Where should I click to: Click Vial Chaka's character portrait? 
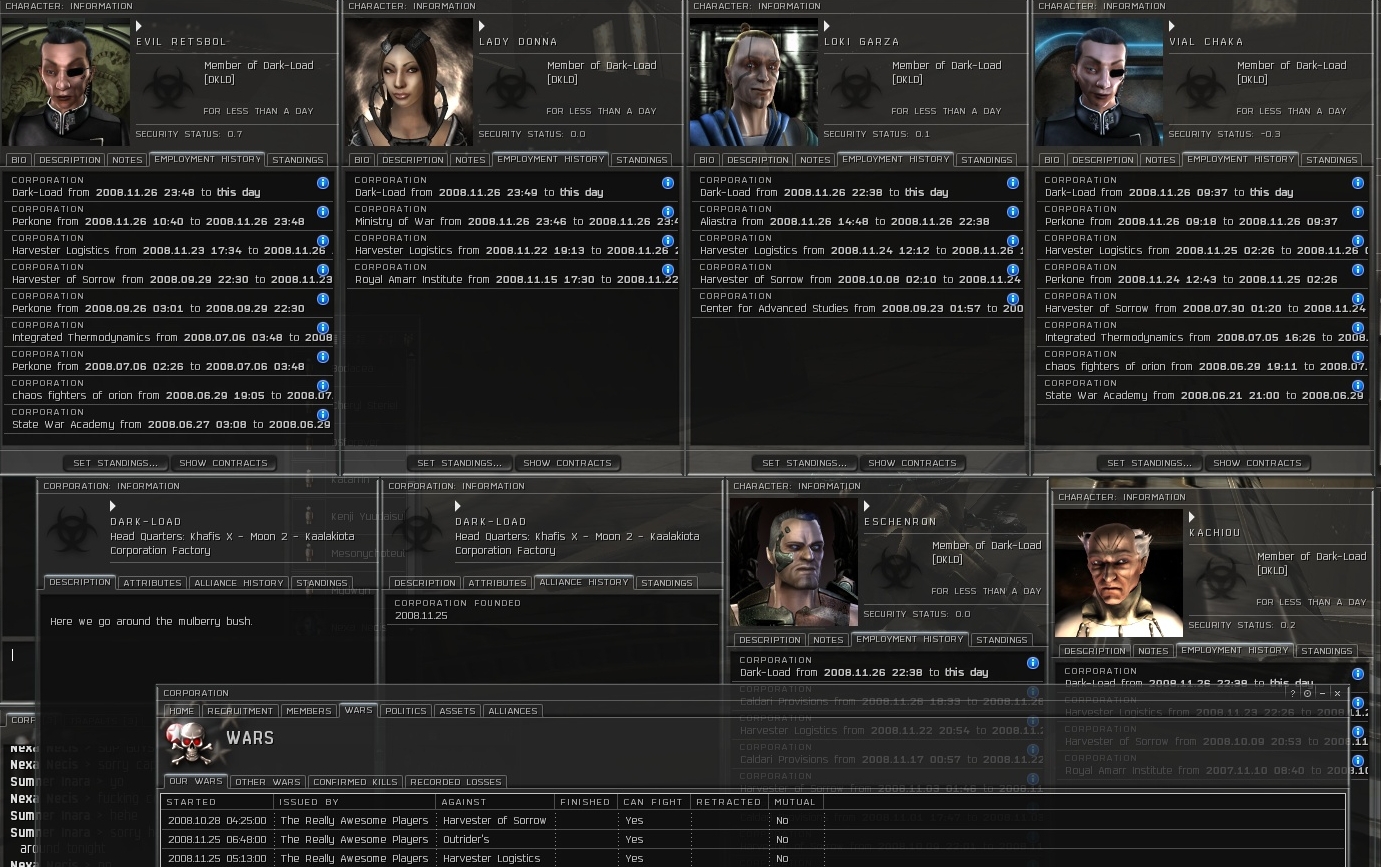point(1099,83)
